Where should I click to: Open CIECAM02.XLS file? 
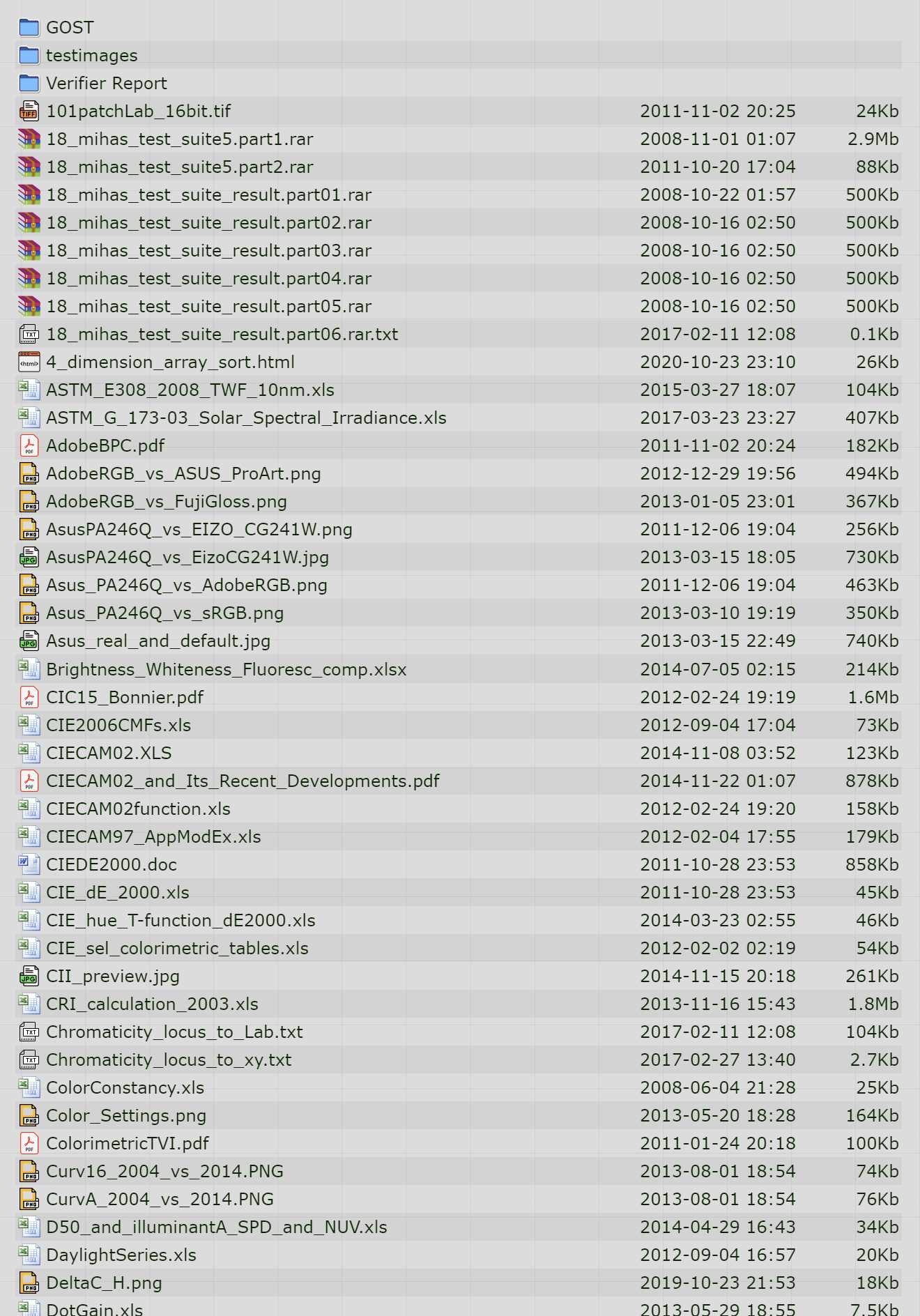point(109,753)
